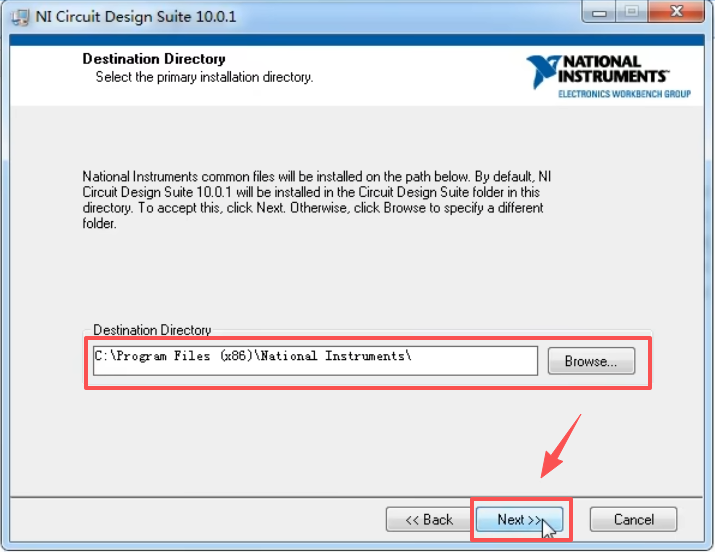Screen dimensions: 715x552
Task: Click the 'ELECTRONICS WORKBENCH GROUP' text
Action: click(x=624, y=94)
